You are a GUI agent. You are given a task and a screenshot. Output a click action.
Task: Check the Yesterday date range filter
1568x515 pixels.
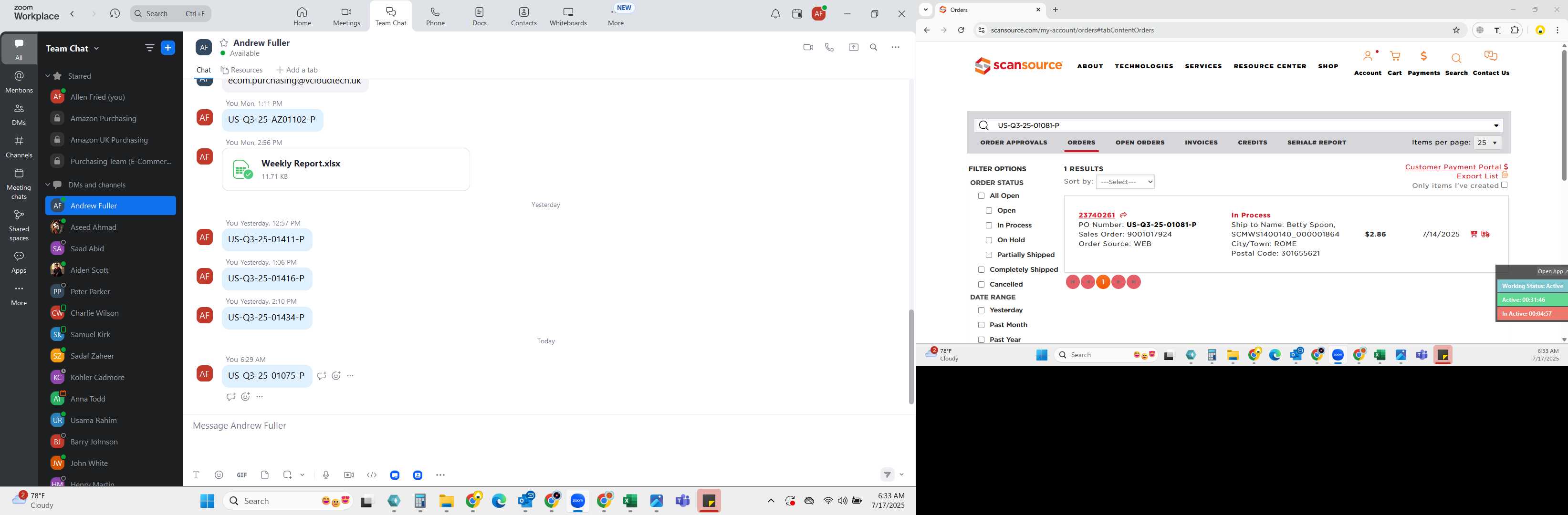(x=981, y=311)
